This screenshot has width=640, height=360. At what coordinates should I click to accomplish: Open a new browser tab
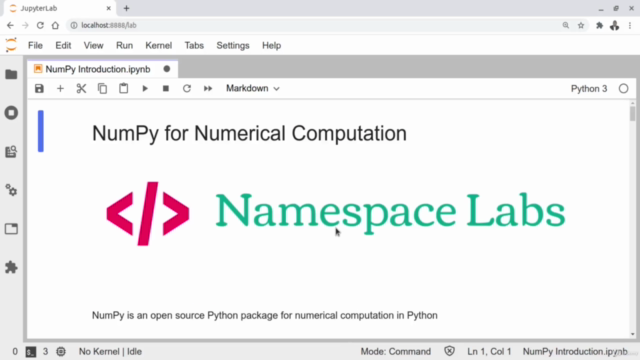tap(127, 8)
